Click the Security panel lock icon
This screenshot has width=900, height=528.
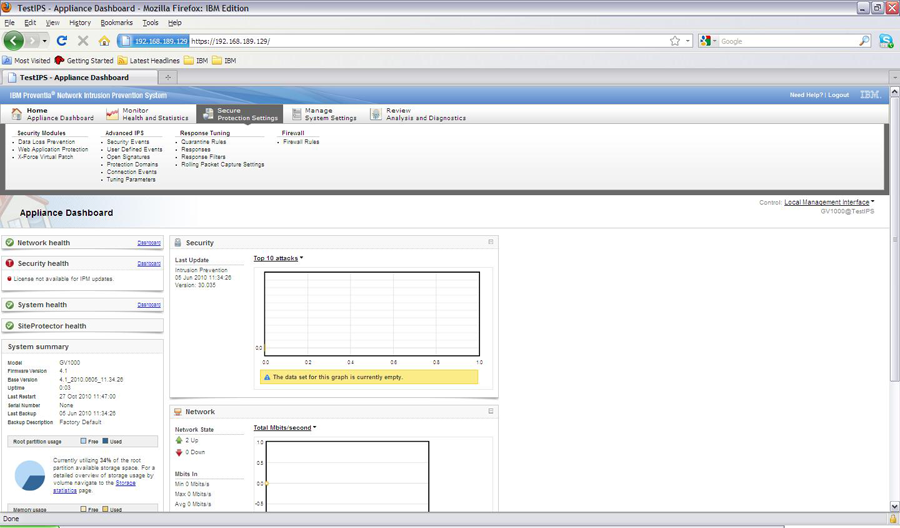(x=178, y=243)
